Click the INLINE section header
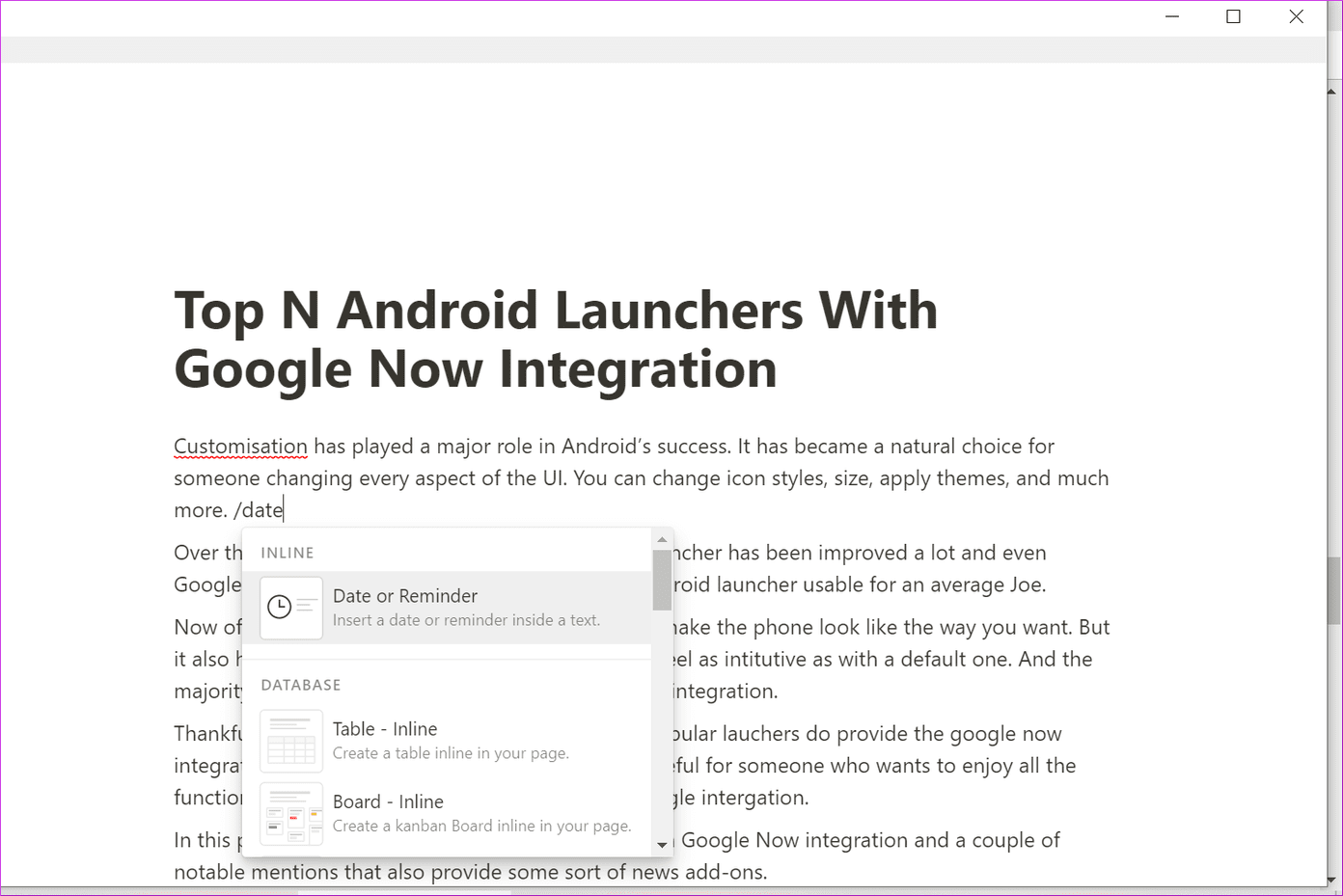The image size is (1343, 896). point(288,553)
